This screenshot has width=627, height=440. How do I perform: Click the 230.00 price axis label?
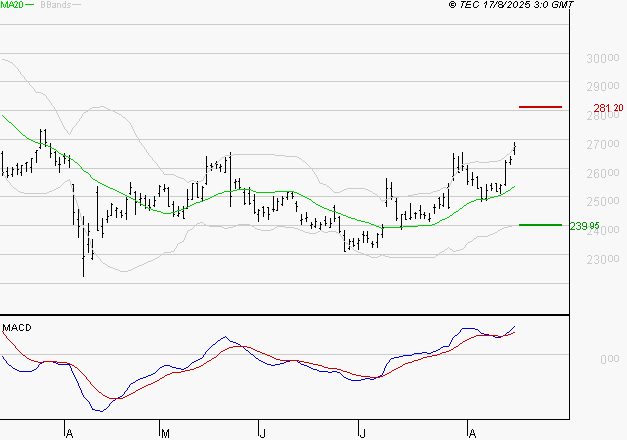tap(603, 260)
